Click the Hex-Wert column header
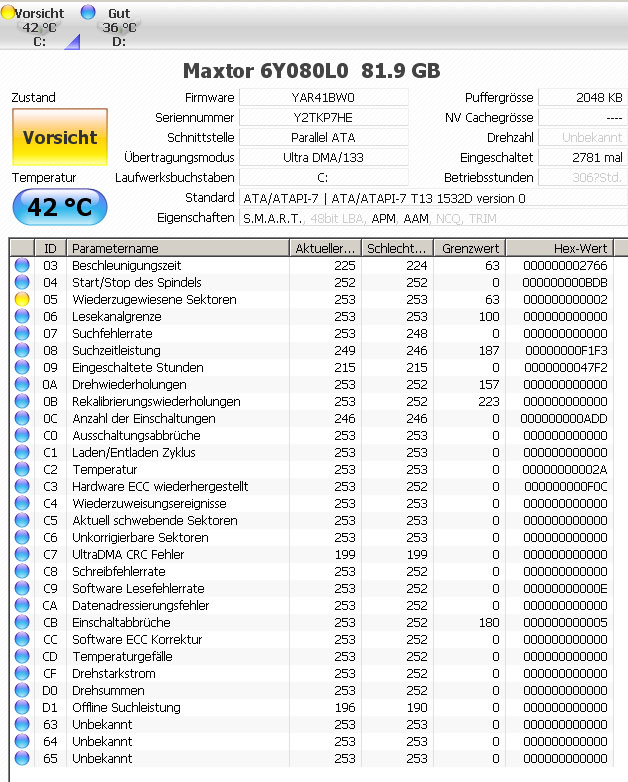This screenshot has height=782, width=628. 560,248
